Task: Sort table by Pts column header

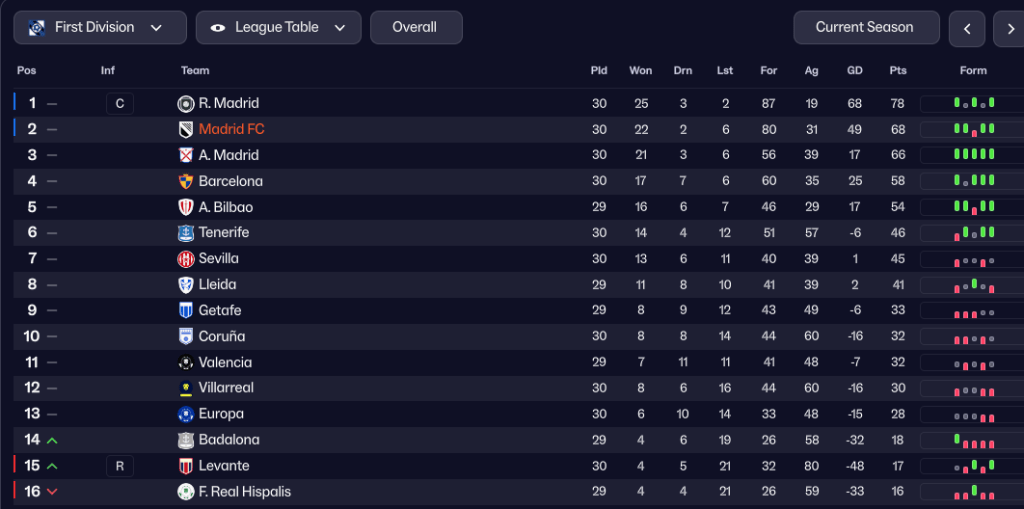Action: point(898,71)
